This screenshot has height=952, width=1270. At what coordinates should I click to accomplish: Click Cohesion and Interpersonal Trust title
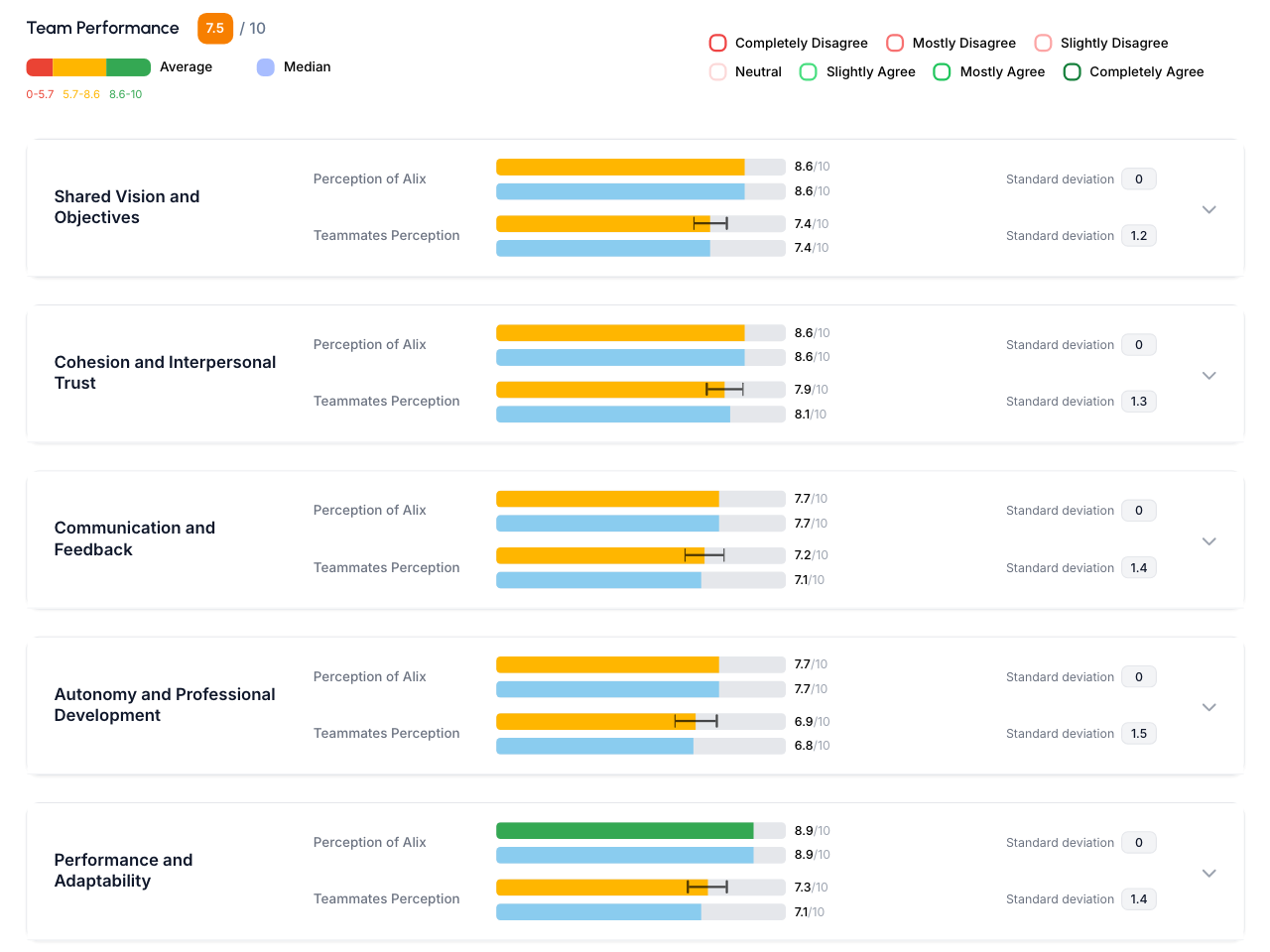[x=166, y=373]
